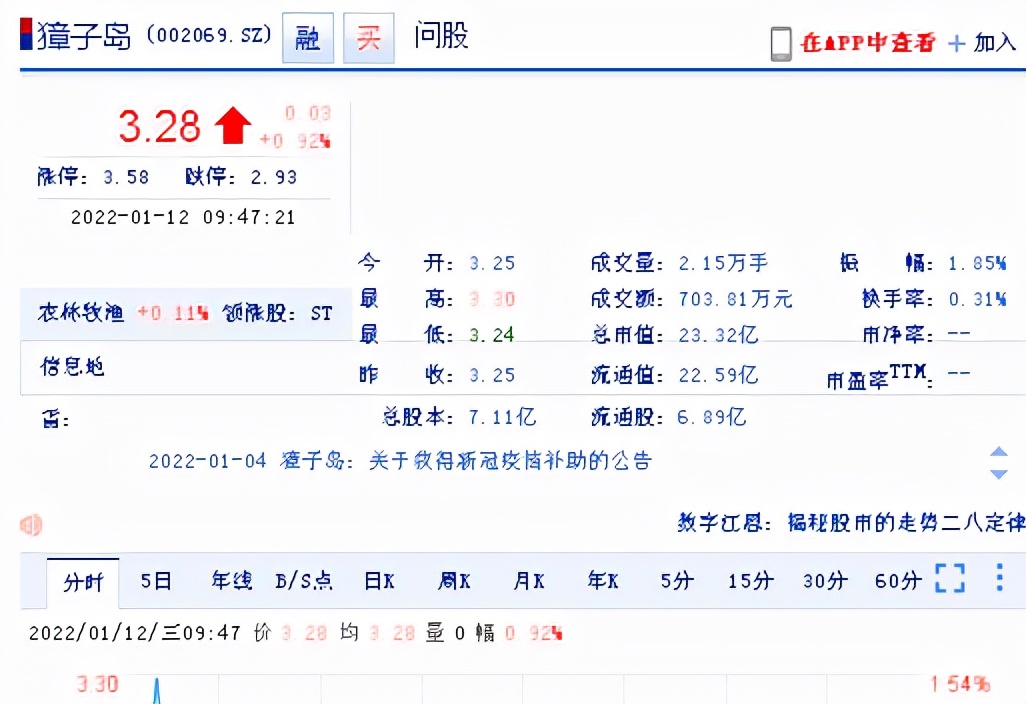
Task: Switch to the 30分 chart tab
Action: 825,581
